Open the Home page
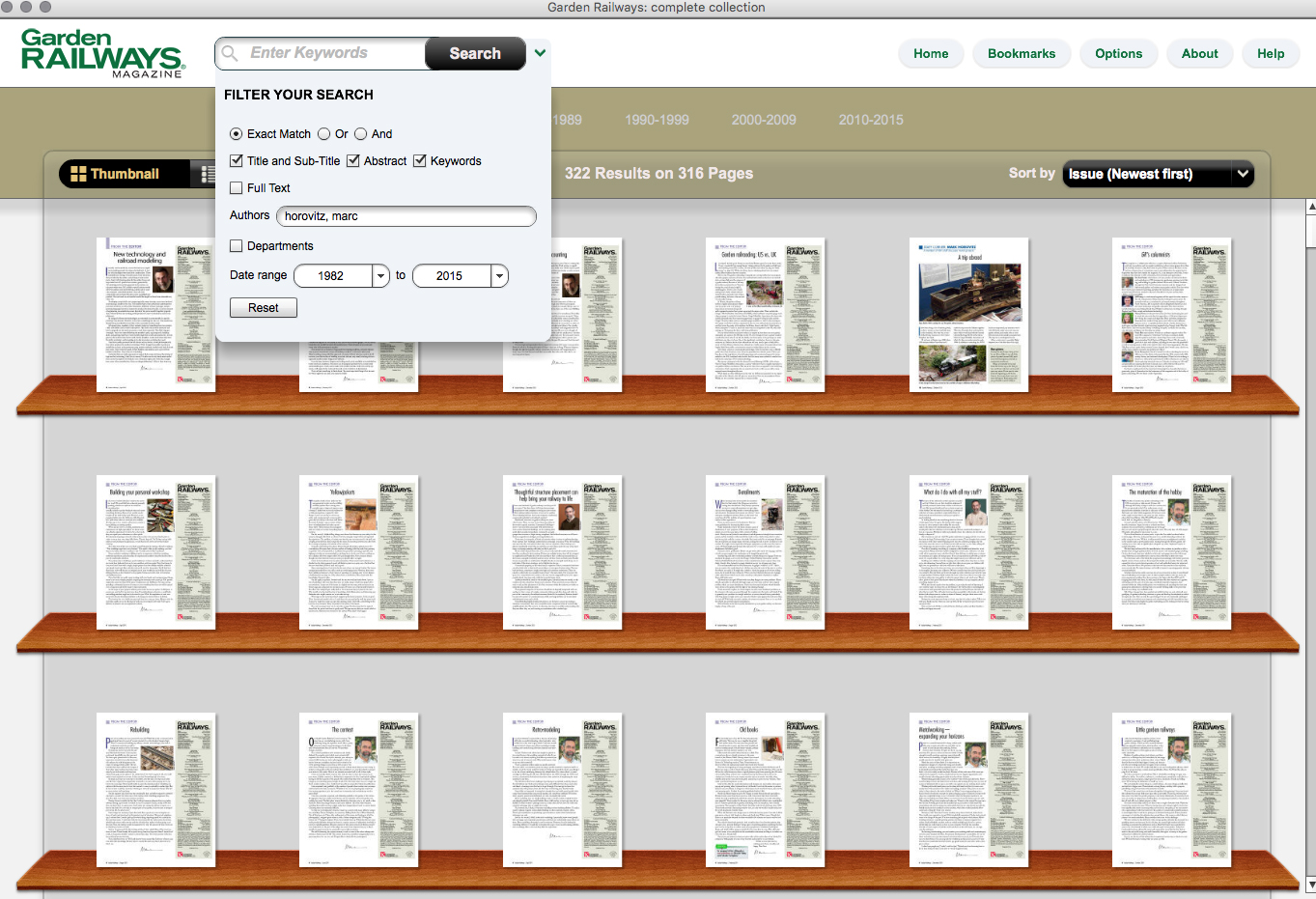This screenshot has width=1316, height=899. click(x=931, y=53)
